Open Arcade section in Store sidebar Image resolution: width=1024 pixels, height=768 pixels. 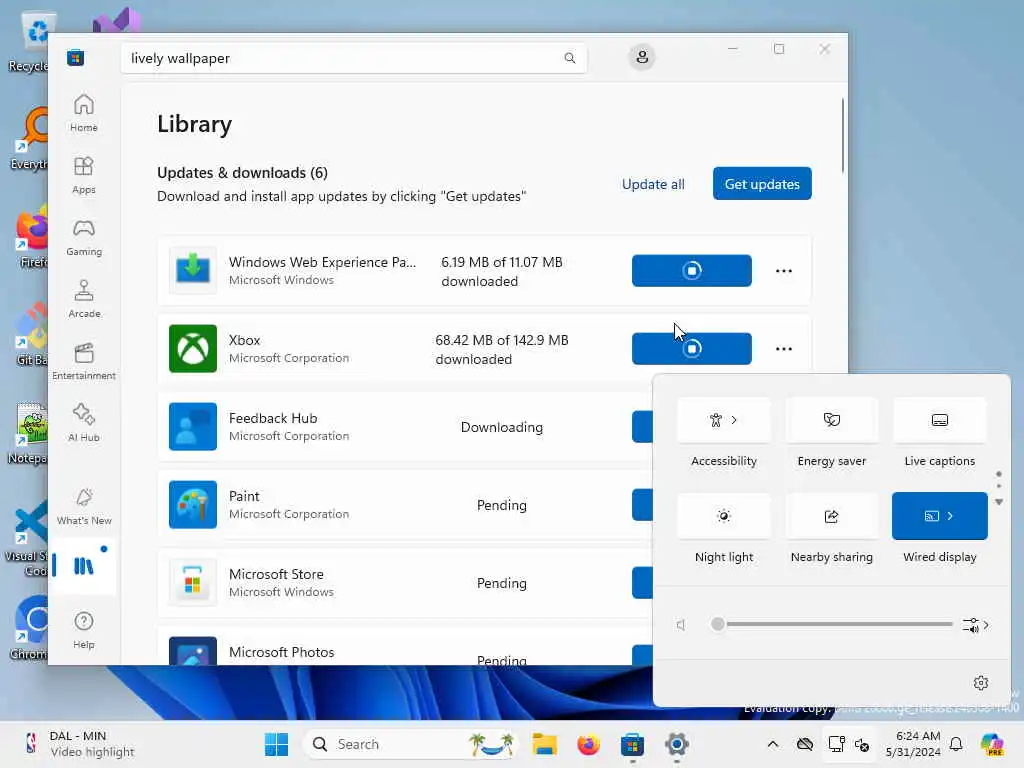pyautogui.click(x=84, y=299)
